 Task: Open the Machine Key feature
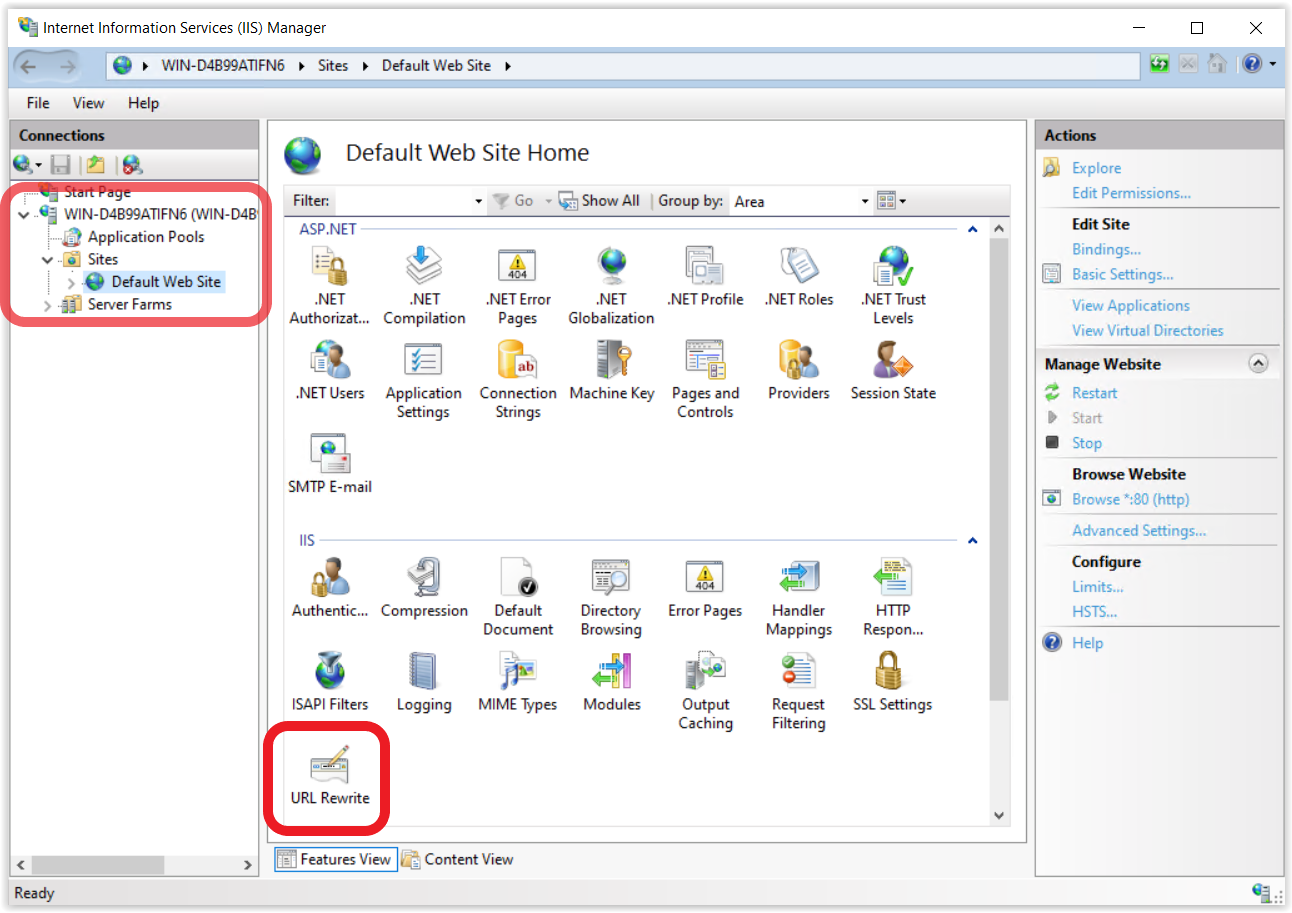point(611,372)
